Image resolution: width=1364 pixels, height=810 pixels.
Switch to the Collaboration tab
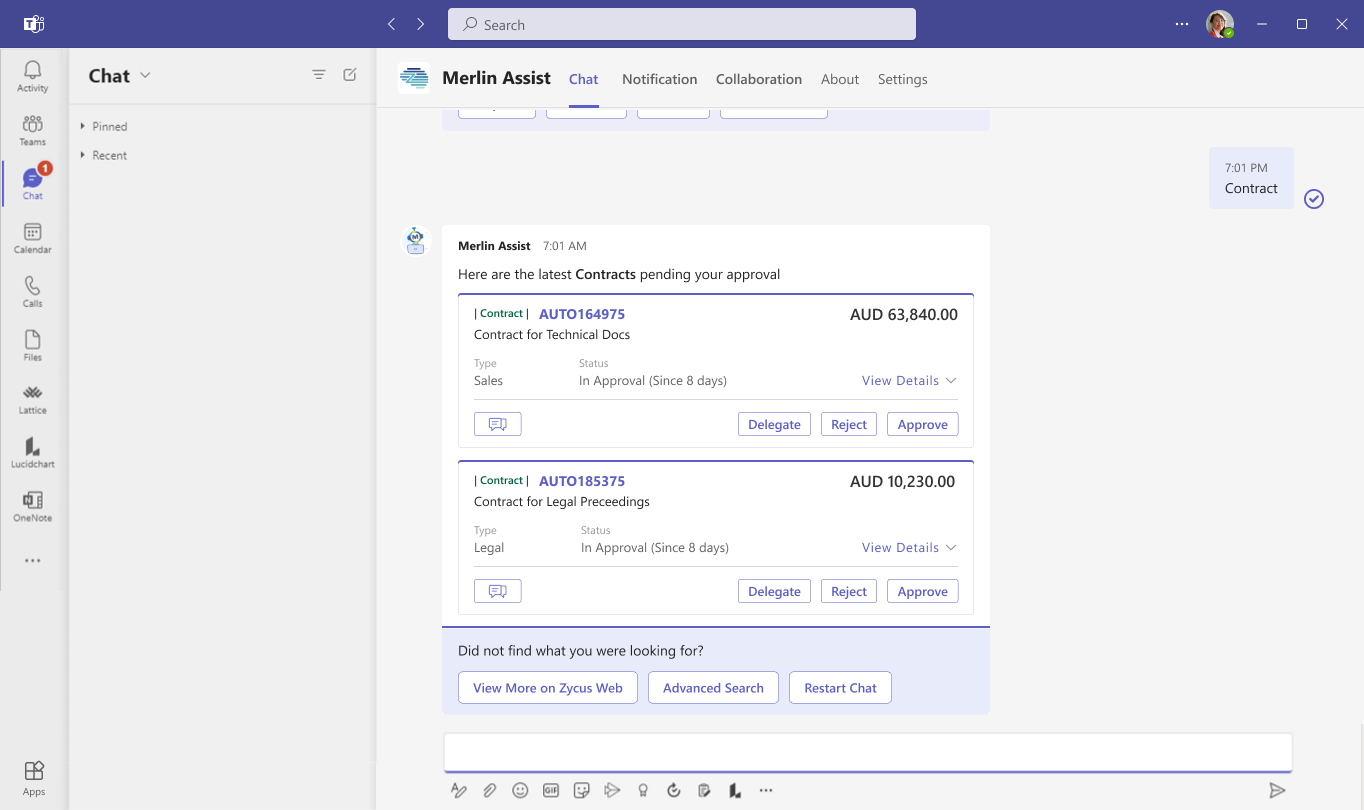759,79
